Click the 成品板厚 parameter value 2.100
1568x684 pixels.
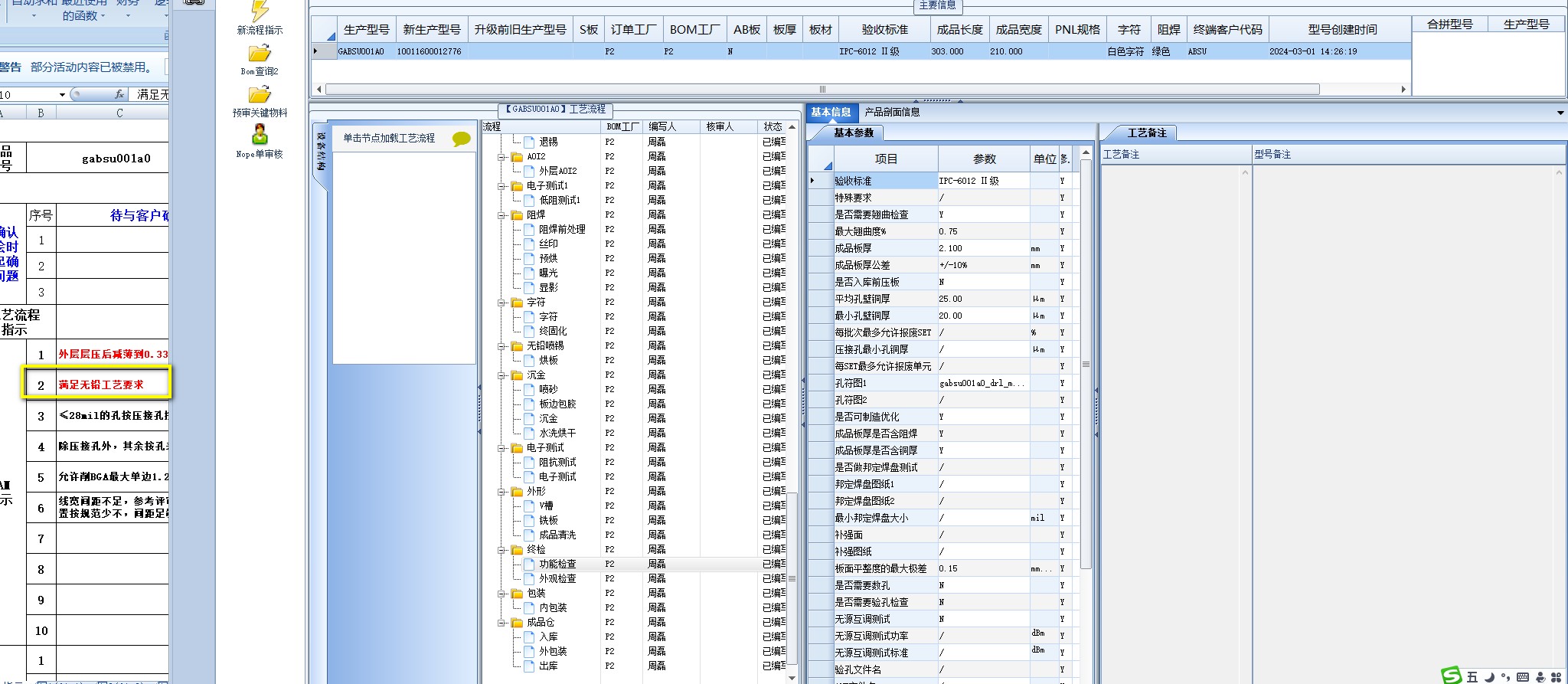pos(984,248)
